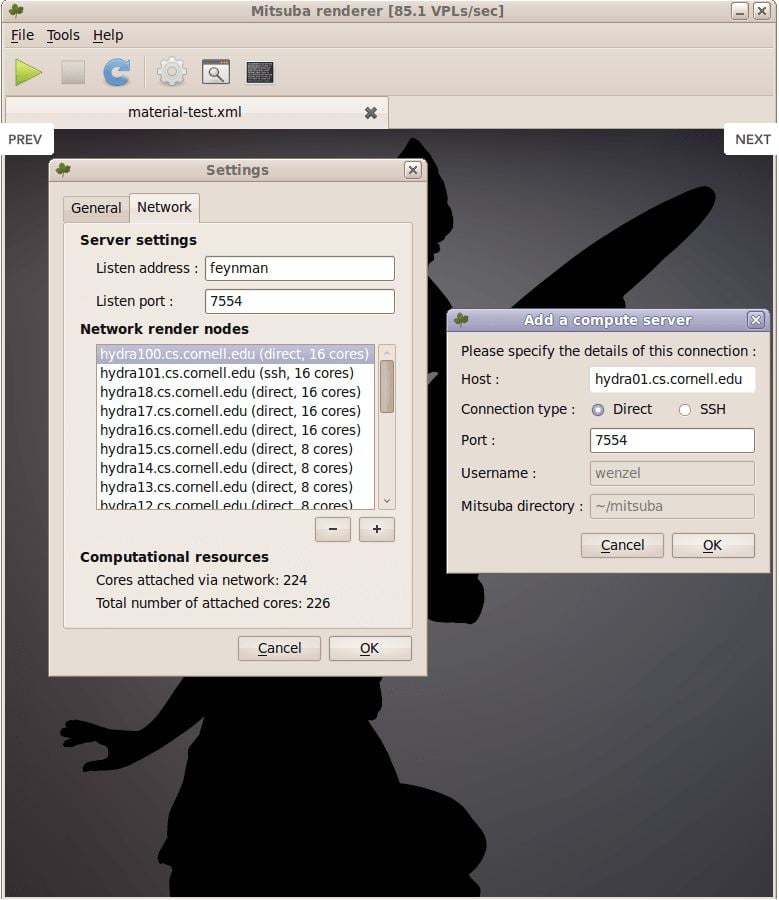Image resolution: width=779 pixels, height=900 pixels.
Task: Close the Settings dialog with the X
Action: click(412, 170)
